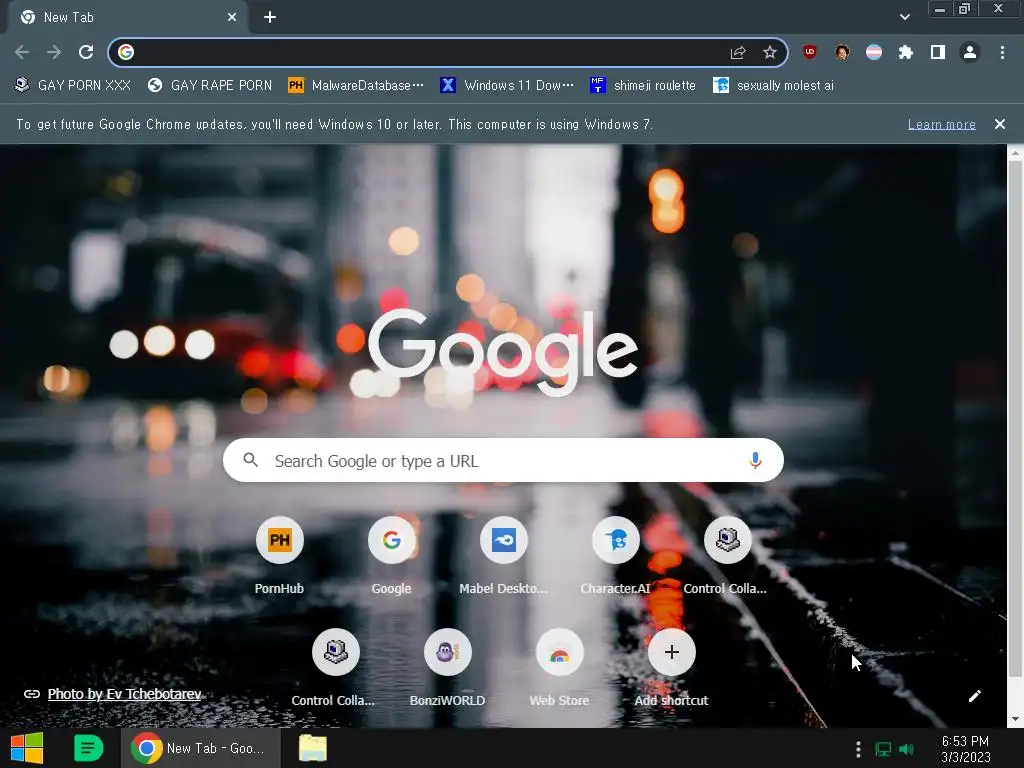The image size is (1024, 768).
Task: Bookmark this tab with the star icon
Action: [x=770, y=52]
